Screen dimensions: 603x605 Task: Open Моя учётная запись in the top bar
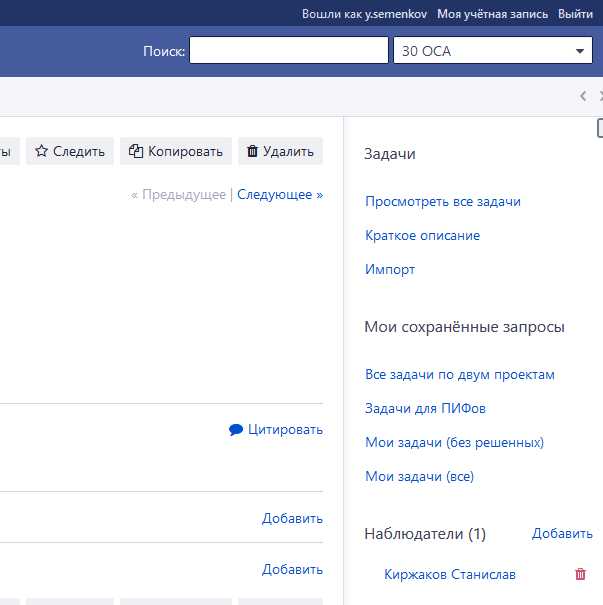pyautogui.click(x=492, y=14)
